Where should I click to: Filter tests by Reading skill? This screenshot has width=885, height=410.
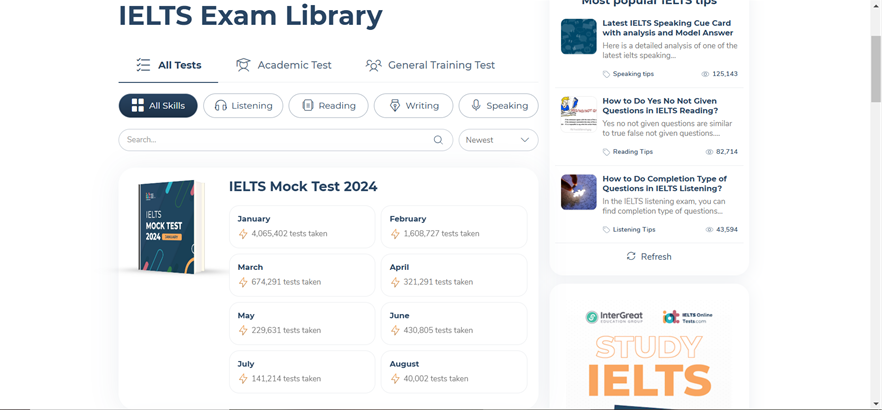tap(328, 106)
